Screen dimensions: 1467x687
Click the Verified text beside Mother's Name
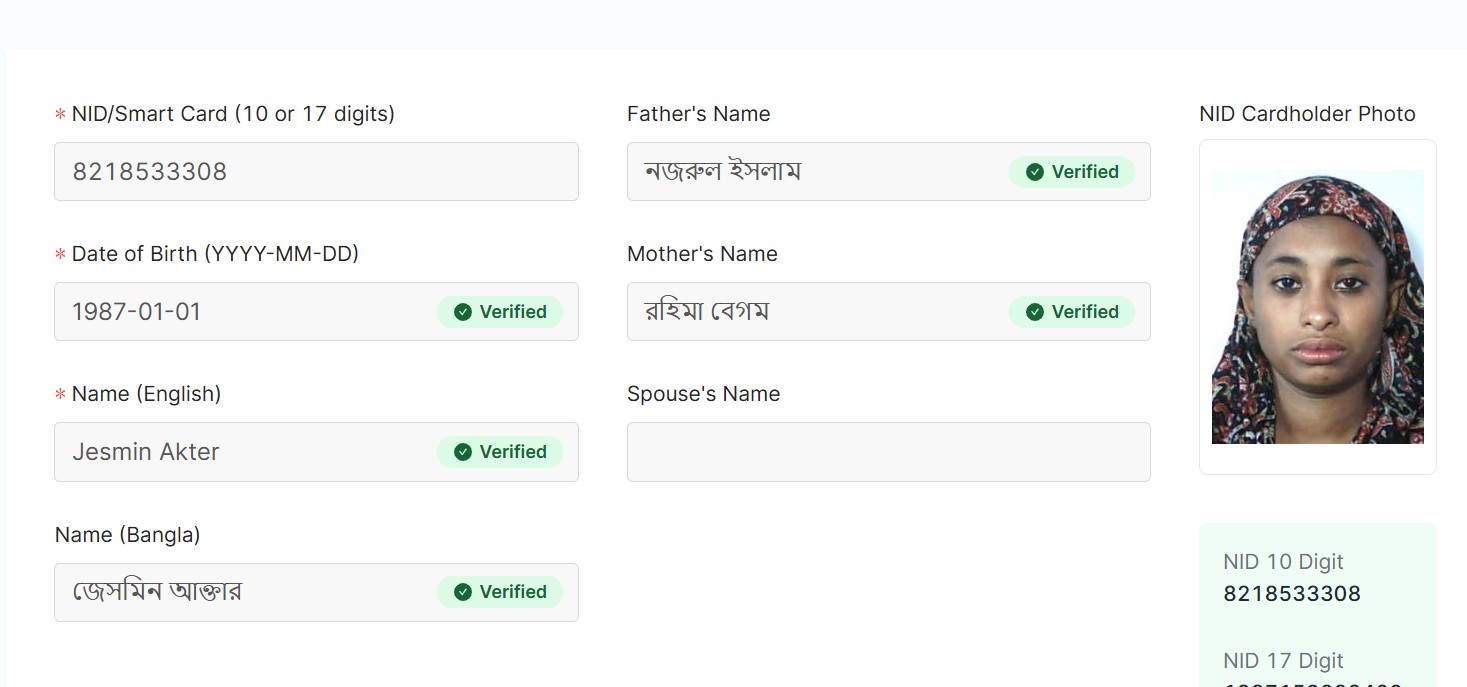(1084, 312)
